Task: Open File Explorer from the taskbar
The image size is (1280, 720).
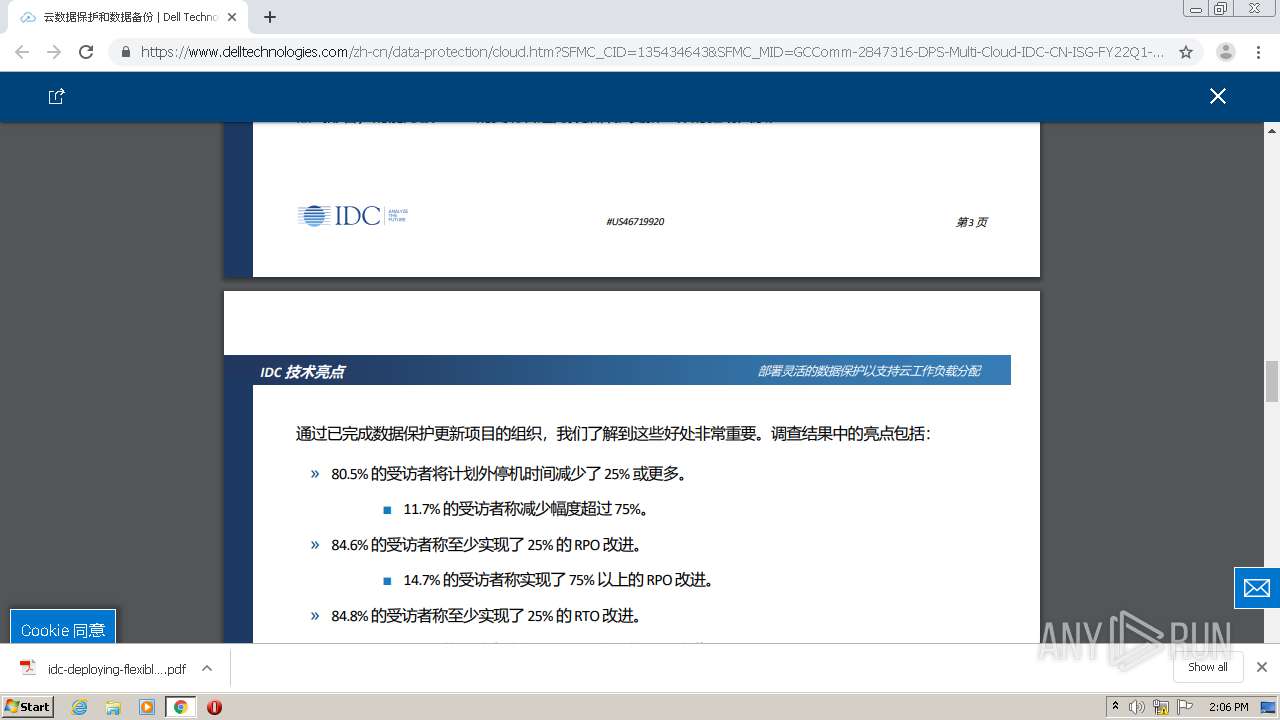Action: 113,707
